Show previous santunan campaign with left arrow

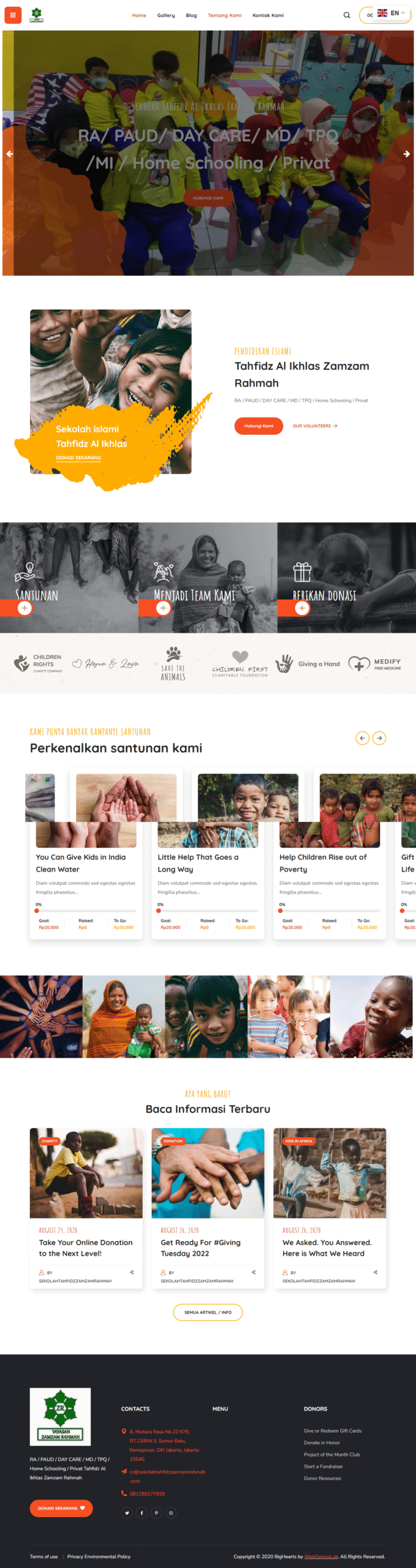(x=363, y=738)
